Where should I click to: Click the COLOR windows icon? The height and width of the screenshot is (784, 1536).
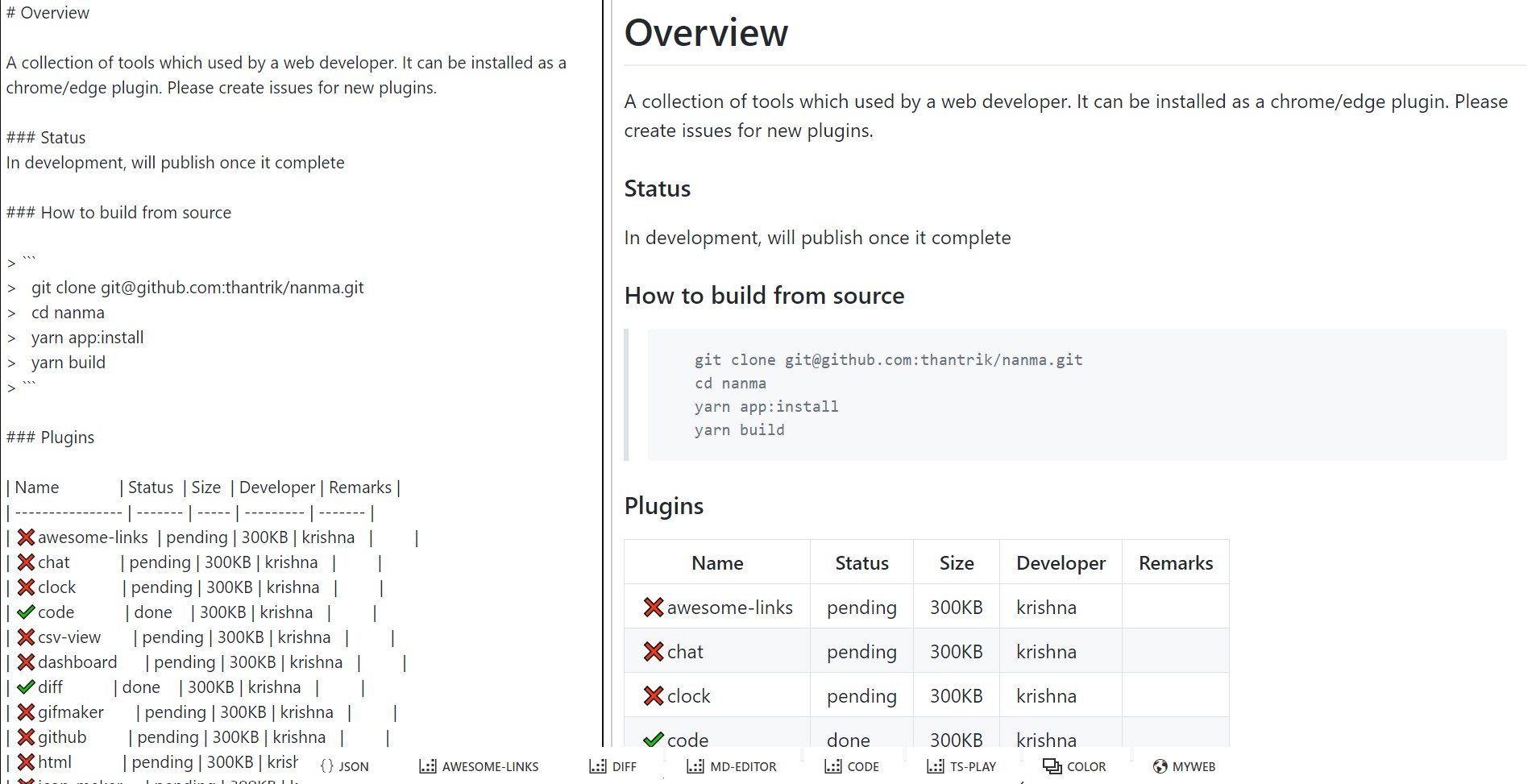pyautogui.click(x=1052, y=766)
